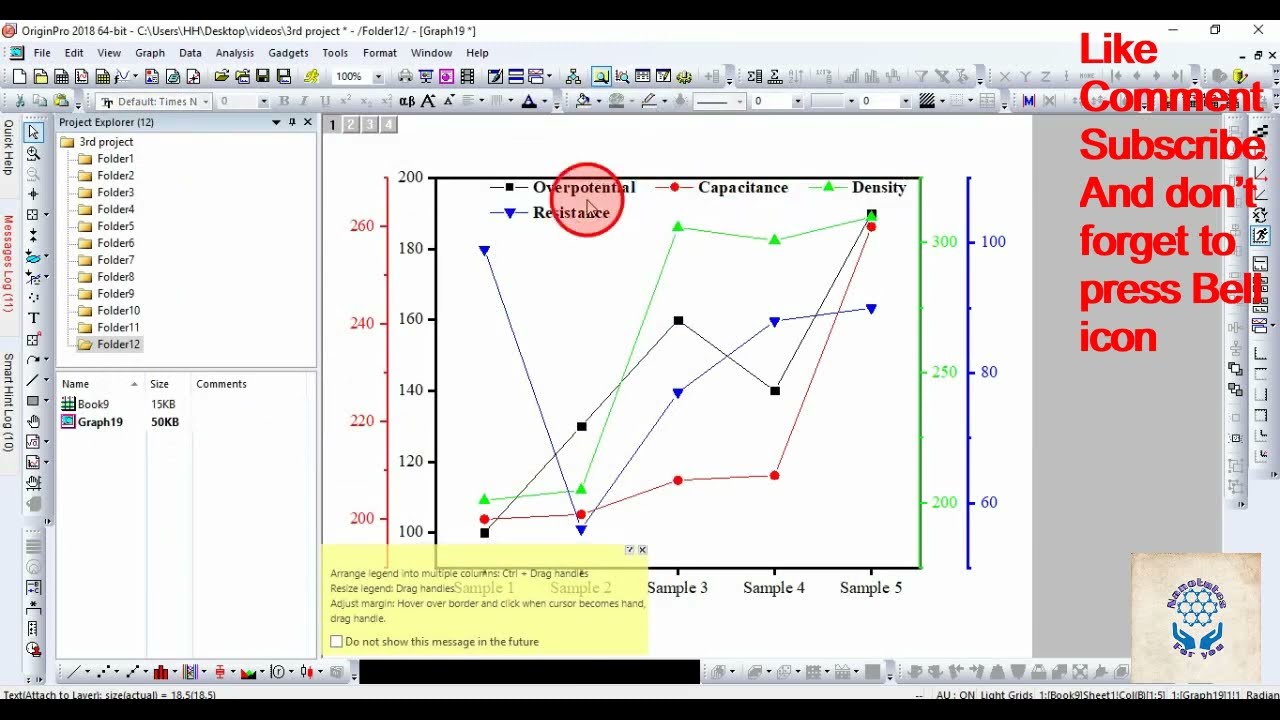
Task: Select the Rectangle tool
Action: (x=33, y=401)
